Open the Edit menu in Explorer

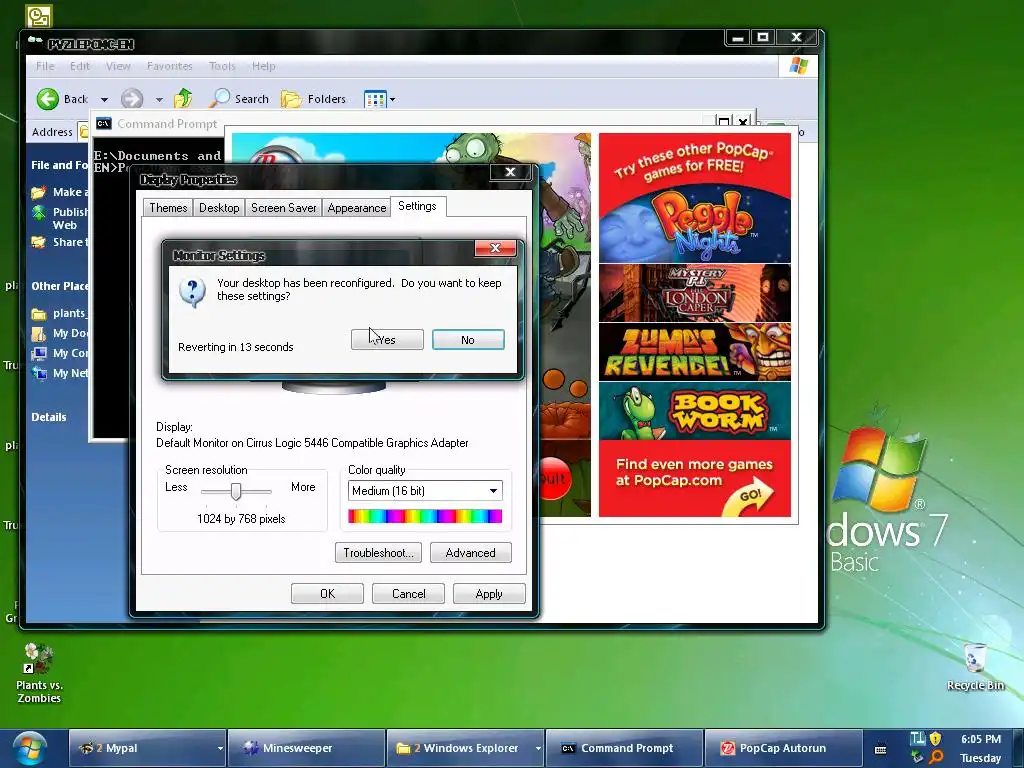(80, 66)
